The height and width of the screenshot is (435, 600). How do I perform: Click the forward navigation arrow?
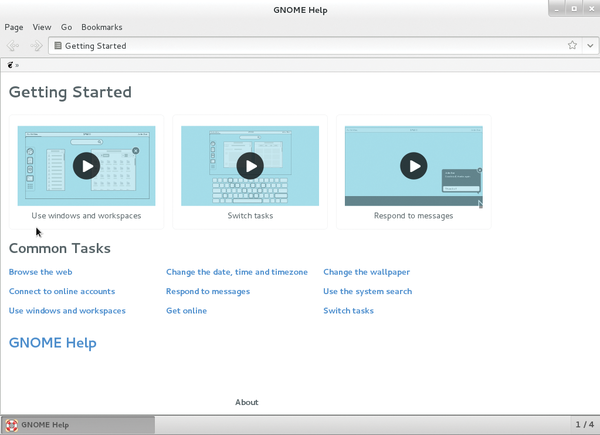coord(36,46)
